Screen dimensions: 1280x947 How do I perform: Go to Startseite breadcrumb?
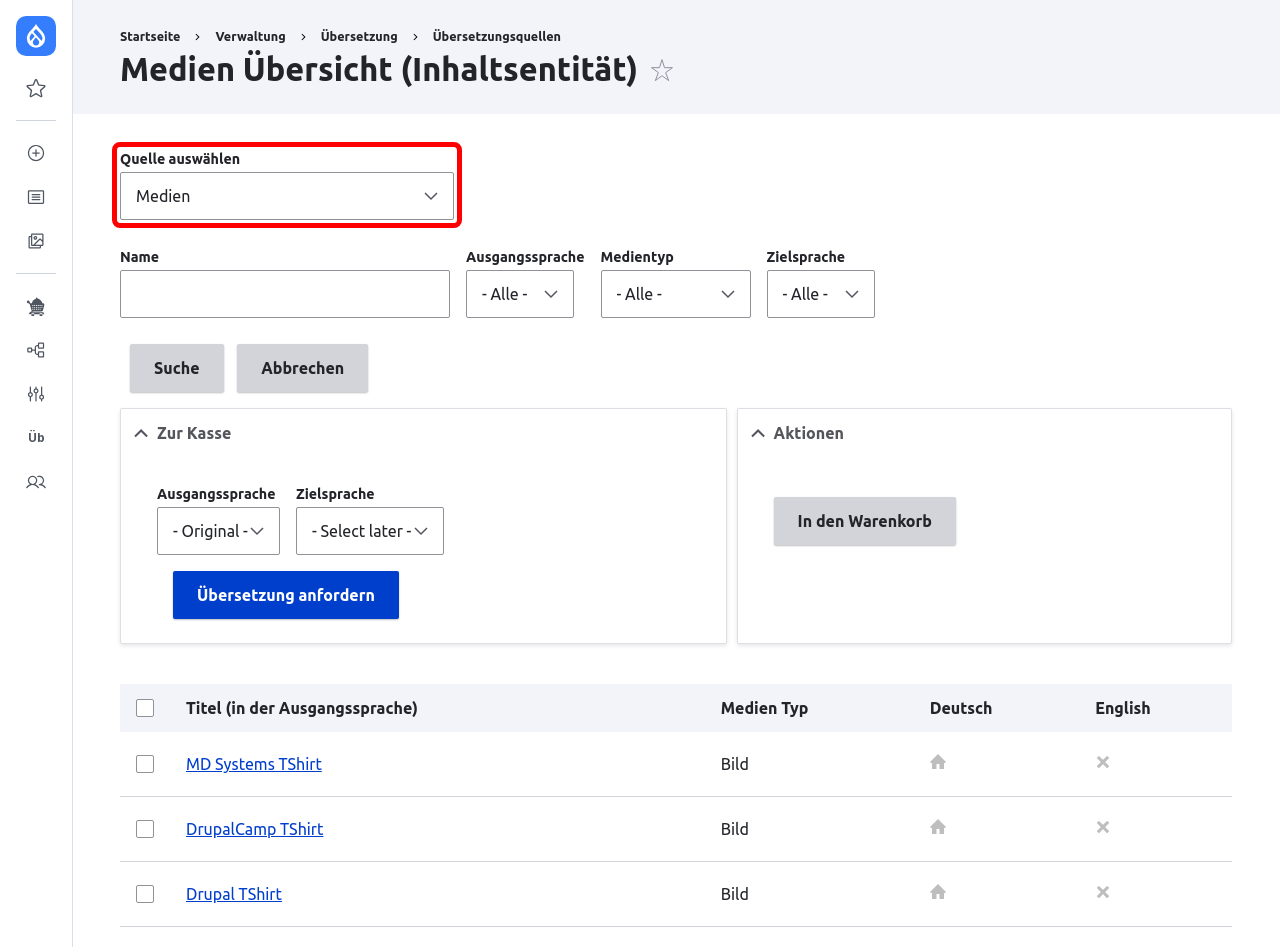[150, 36]
